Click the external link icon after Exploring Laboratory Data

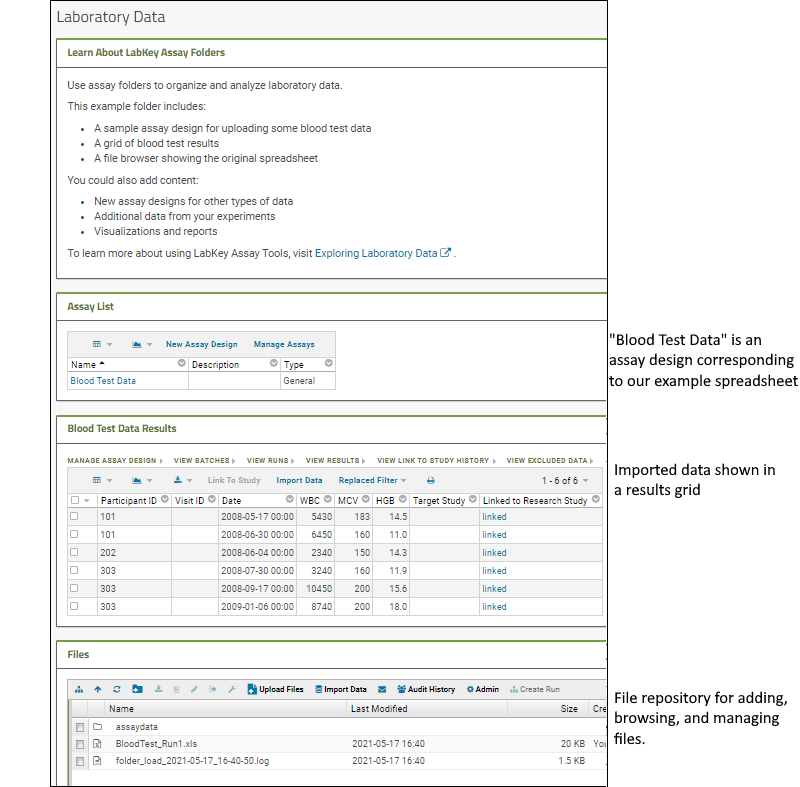[x=445, y=252]
